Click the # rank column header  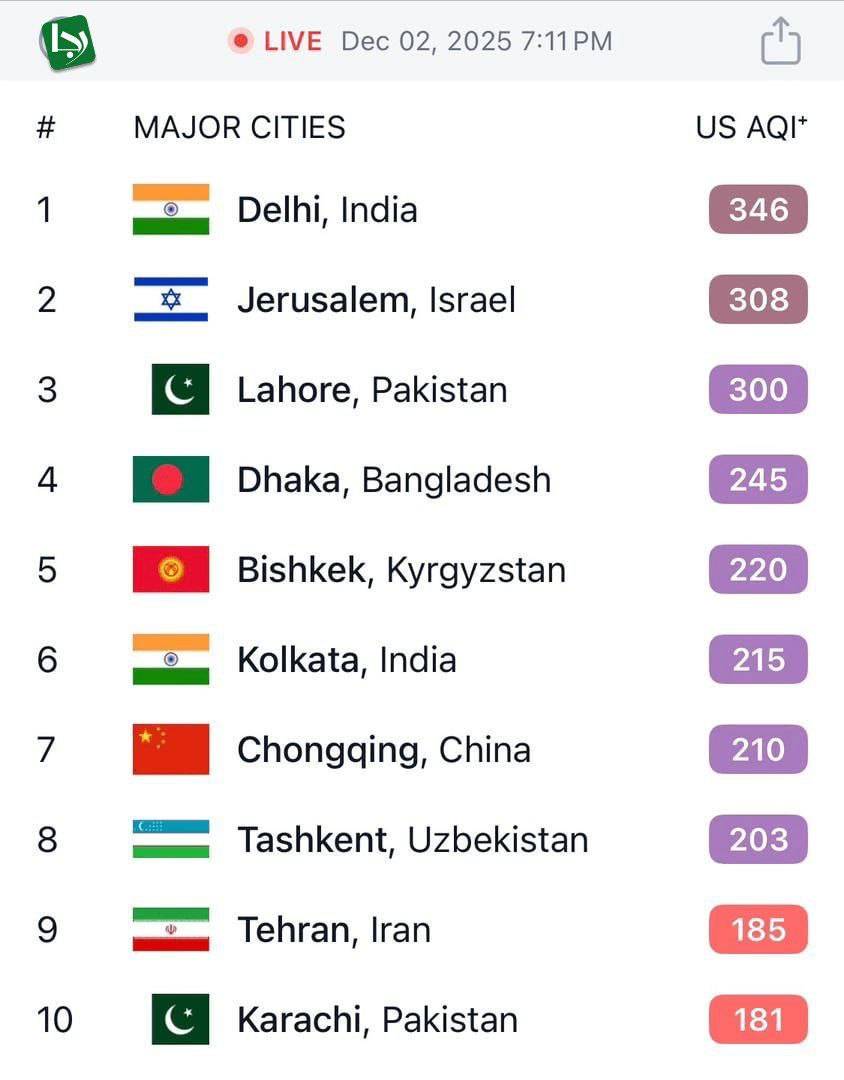45,127
